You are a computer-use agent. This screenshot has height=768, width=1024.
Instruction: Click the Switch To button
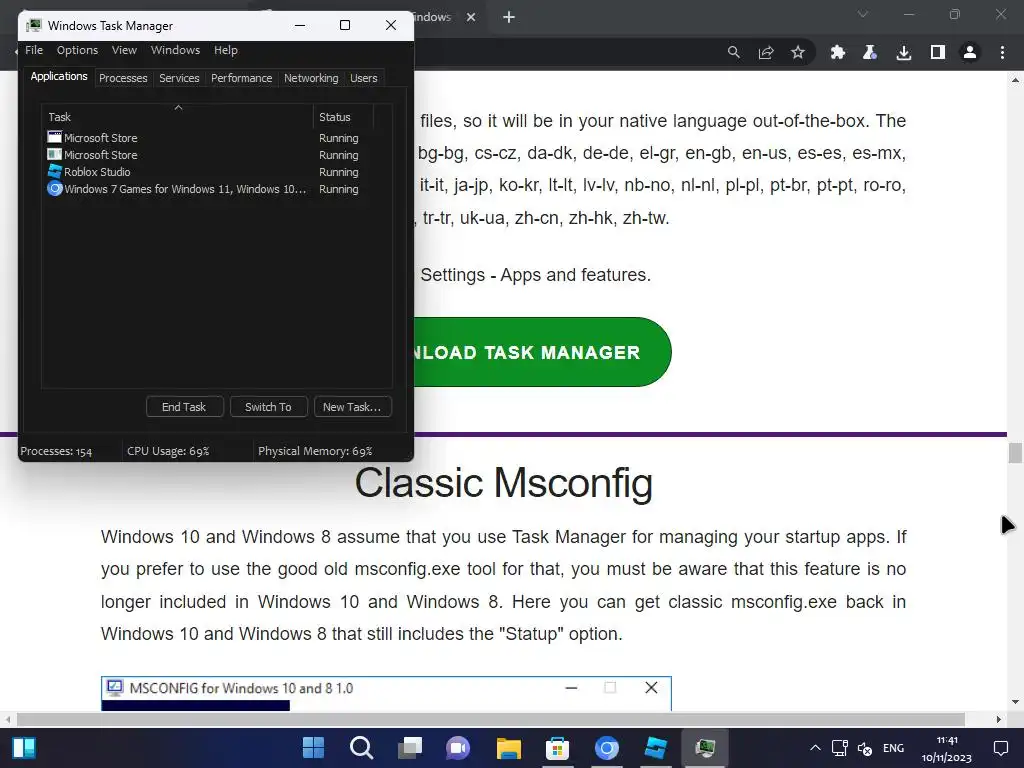[x=268, y=407]
